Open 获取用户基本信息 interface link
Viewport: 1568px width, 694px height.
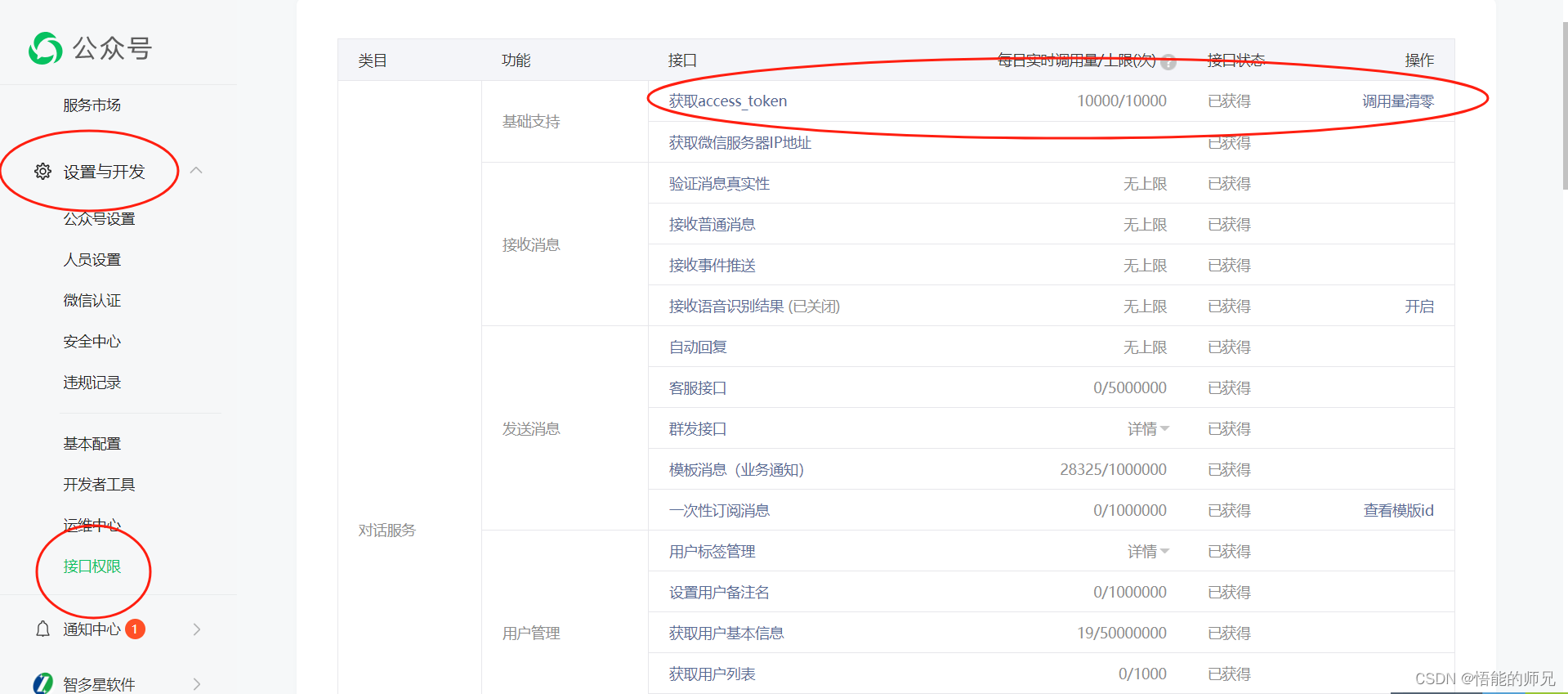[x=726, y=633]
